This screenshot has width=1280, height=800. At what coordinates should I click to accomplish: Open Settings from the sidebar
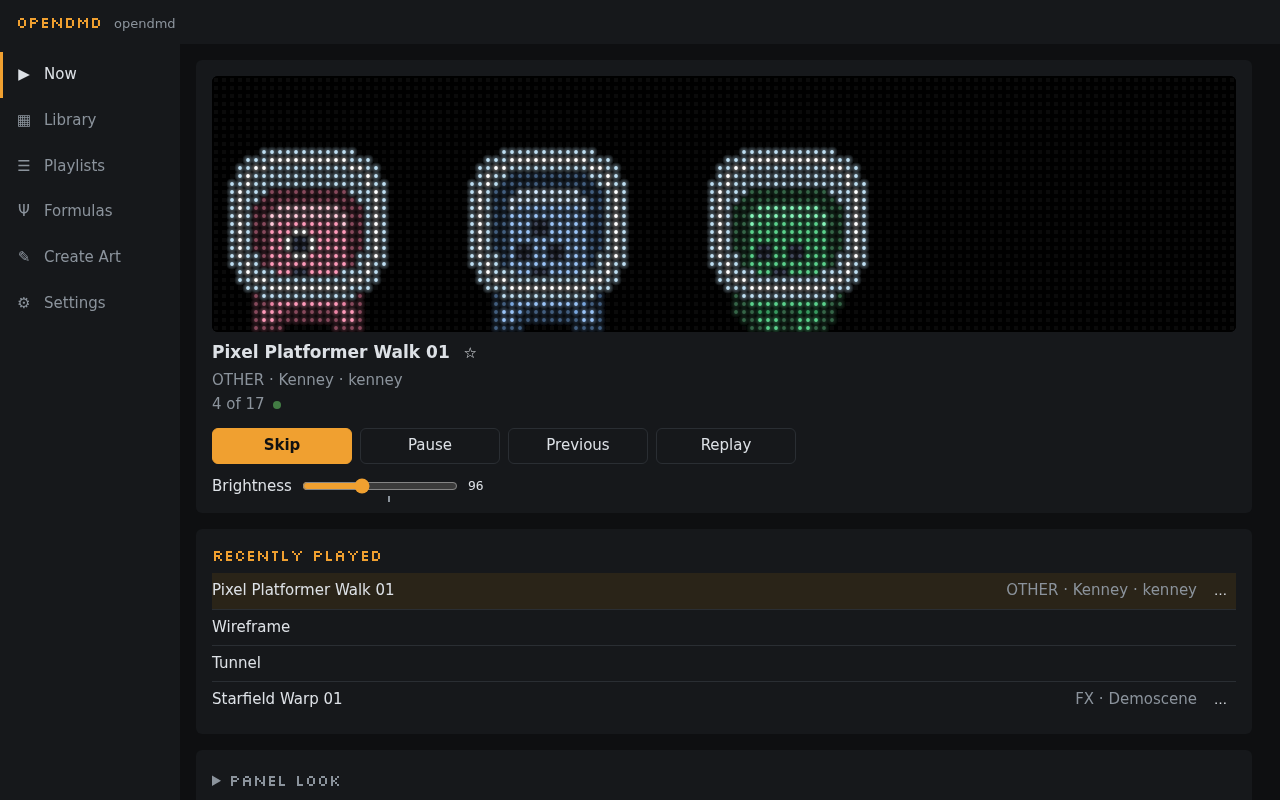point(90,303)
